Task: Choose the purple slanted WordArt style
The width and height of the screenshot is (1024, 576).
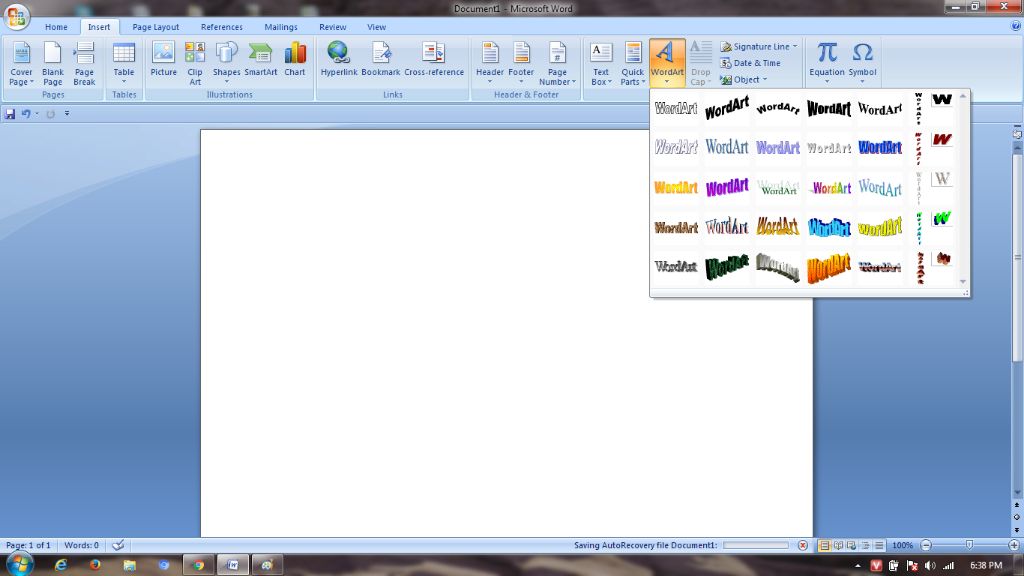Action: point(727,187)
